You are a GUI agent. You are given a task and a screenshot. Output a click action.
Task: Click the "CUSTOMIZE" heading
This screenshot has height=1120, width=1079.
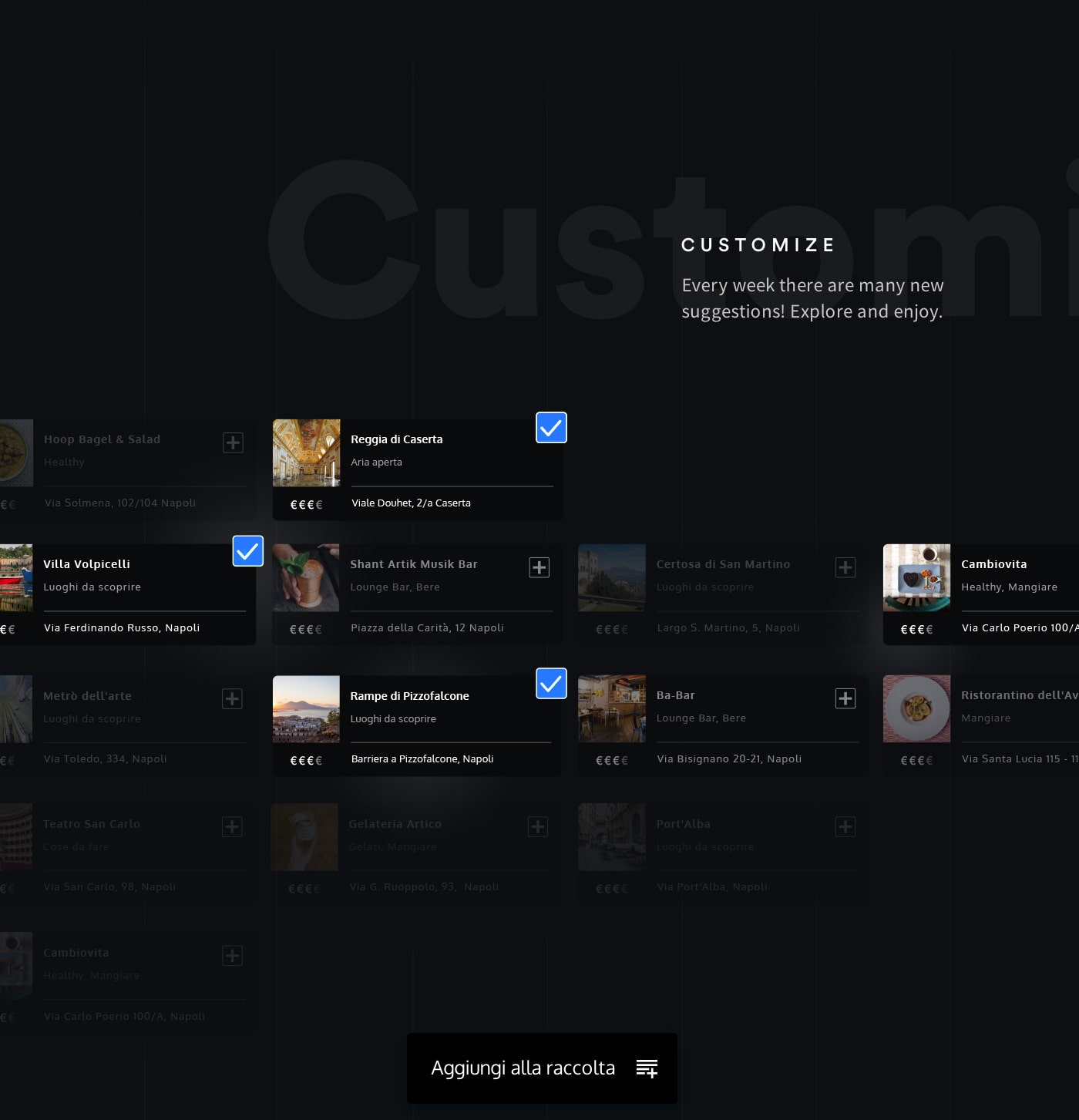758,245
